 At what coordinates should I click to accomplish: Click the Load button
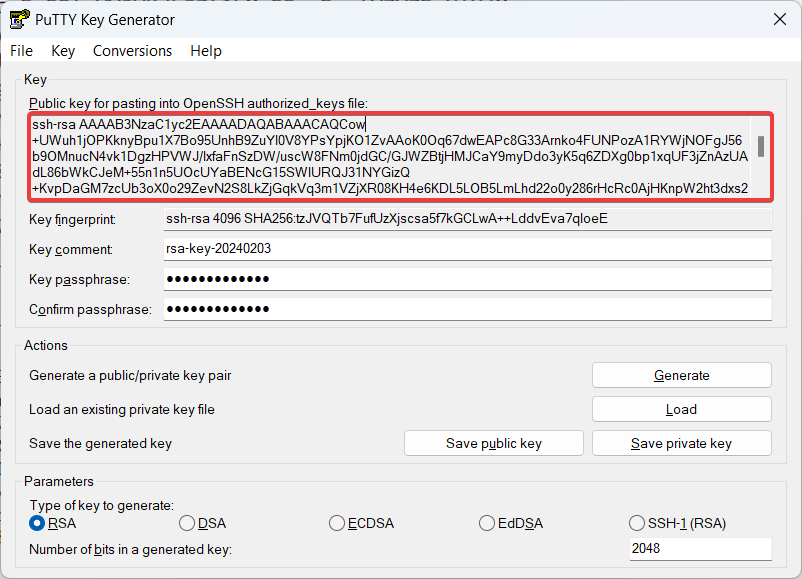pos(682,409)
